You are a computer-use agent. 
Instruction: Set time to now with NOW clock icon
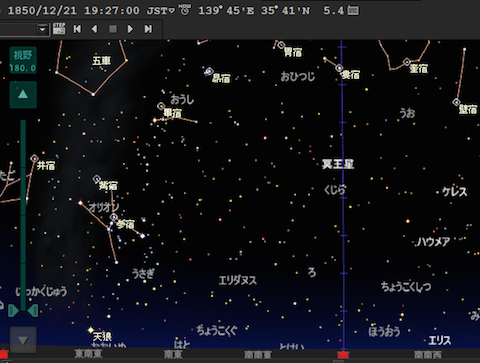185,10
